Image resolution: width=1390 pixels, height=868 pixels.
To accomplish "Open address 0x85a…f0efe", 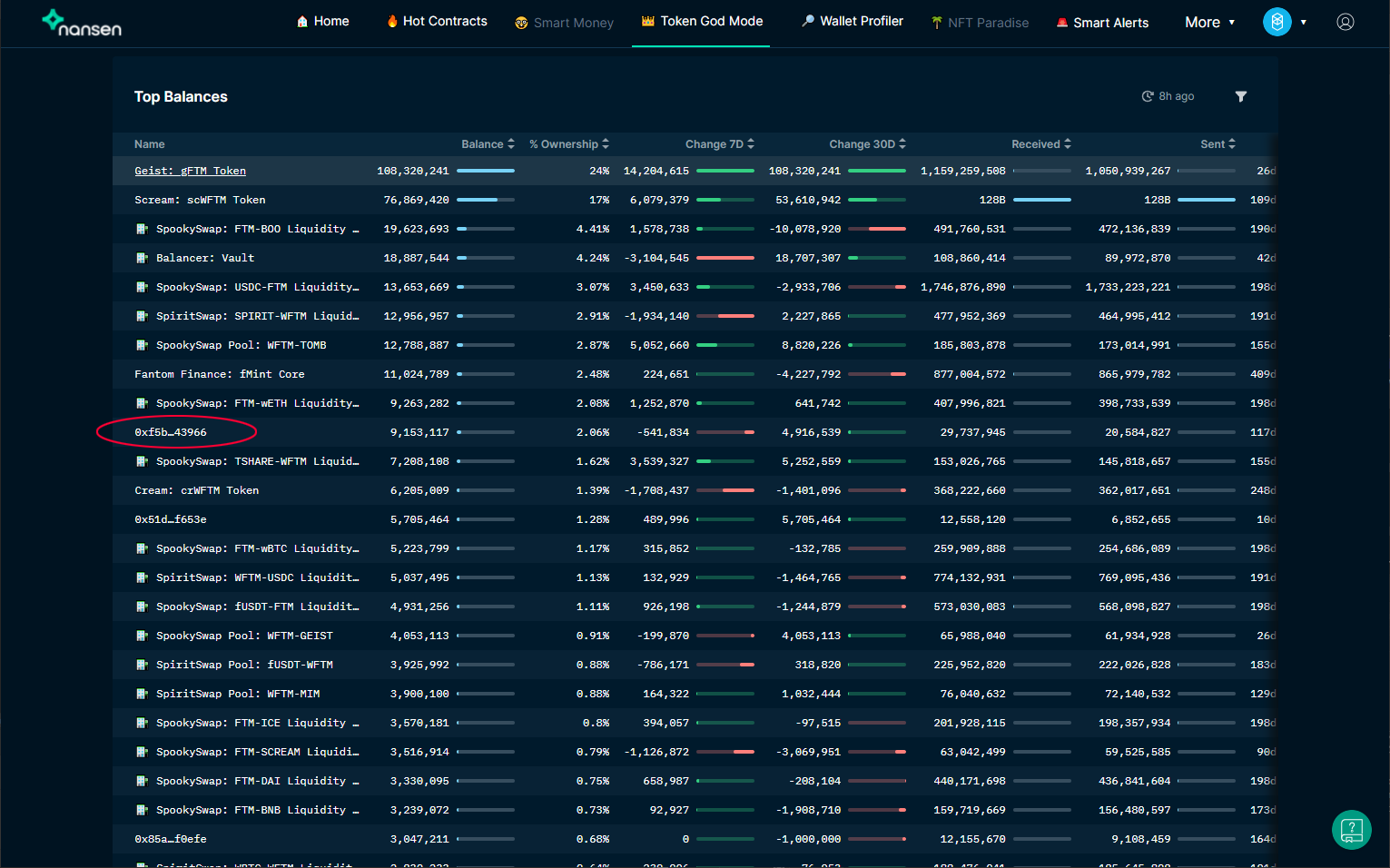I will [x=171, y=839].
